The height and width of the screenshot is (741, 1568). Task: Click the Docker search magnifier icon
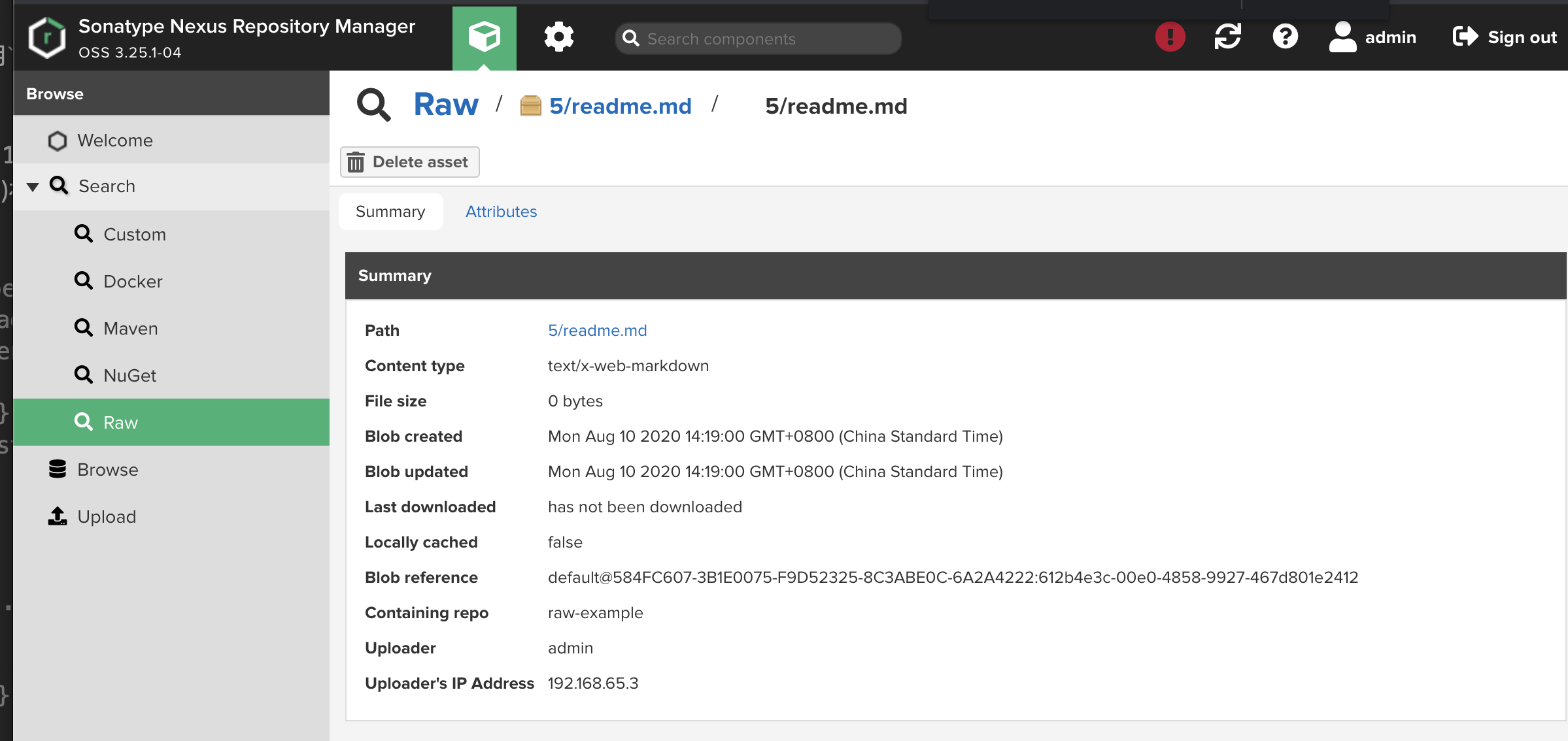tap(84, 280)
